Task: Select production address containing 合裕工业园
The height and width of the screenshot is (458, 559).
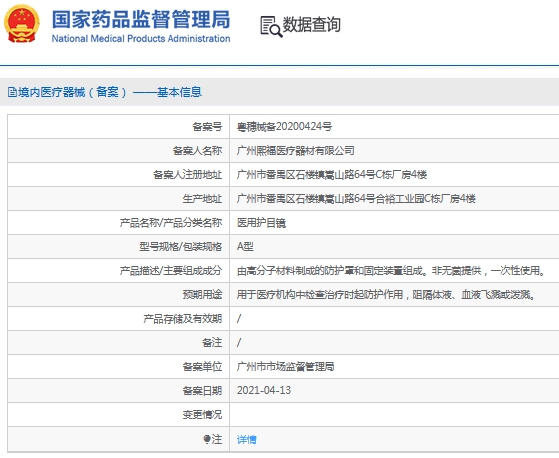Action: point(356,198)
